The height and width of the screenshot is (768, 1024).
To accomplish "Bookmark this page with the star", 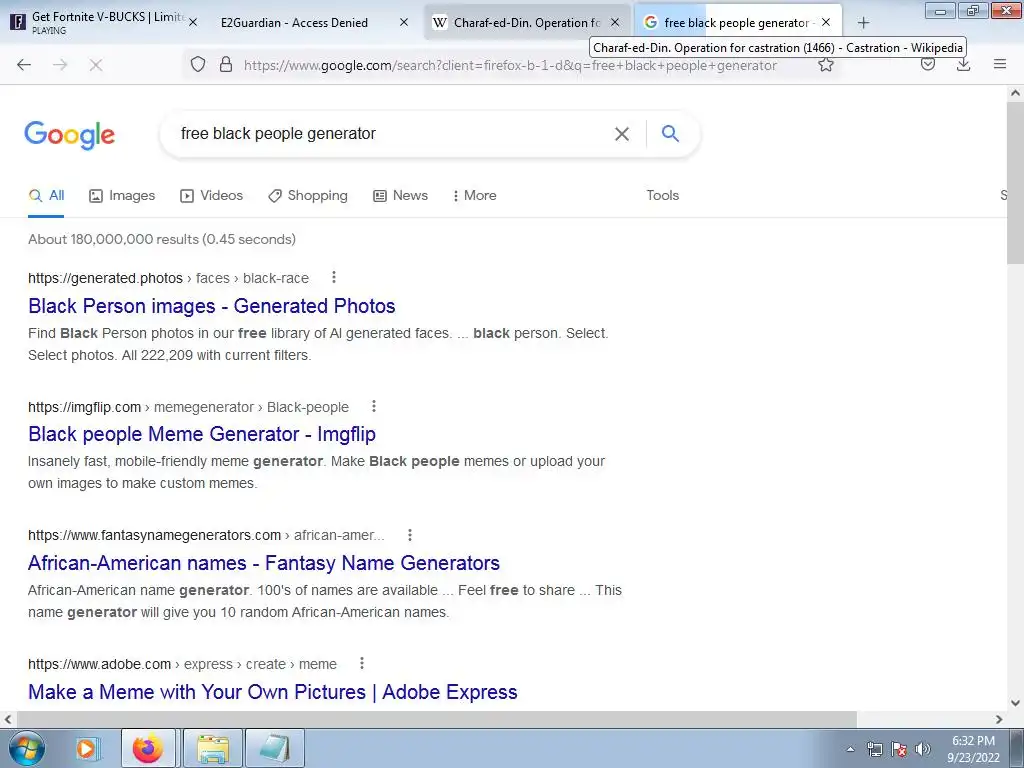I will pos(826,65).
